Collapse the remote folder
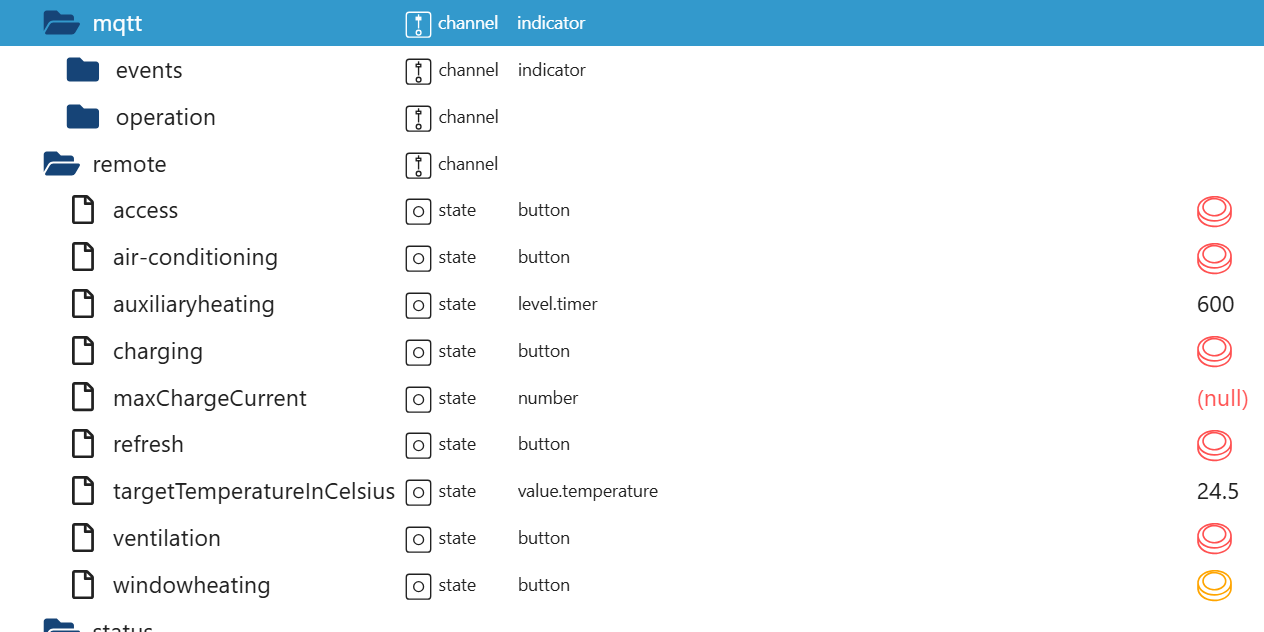 click(x=60, y=163)
